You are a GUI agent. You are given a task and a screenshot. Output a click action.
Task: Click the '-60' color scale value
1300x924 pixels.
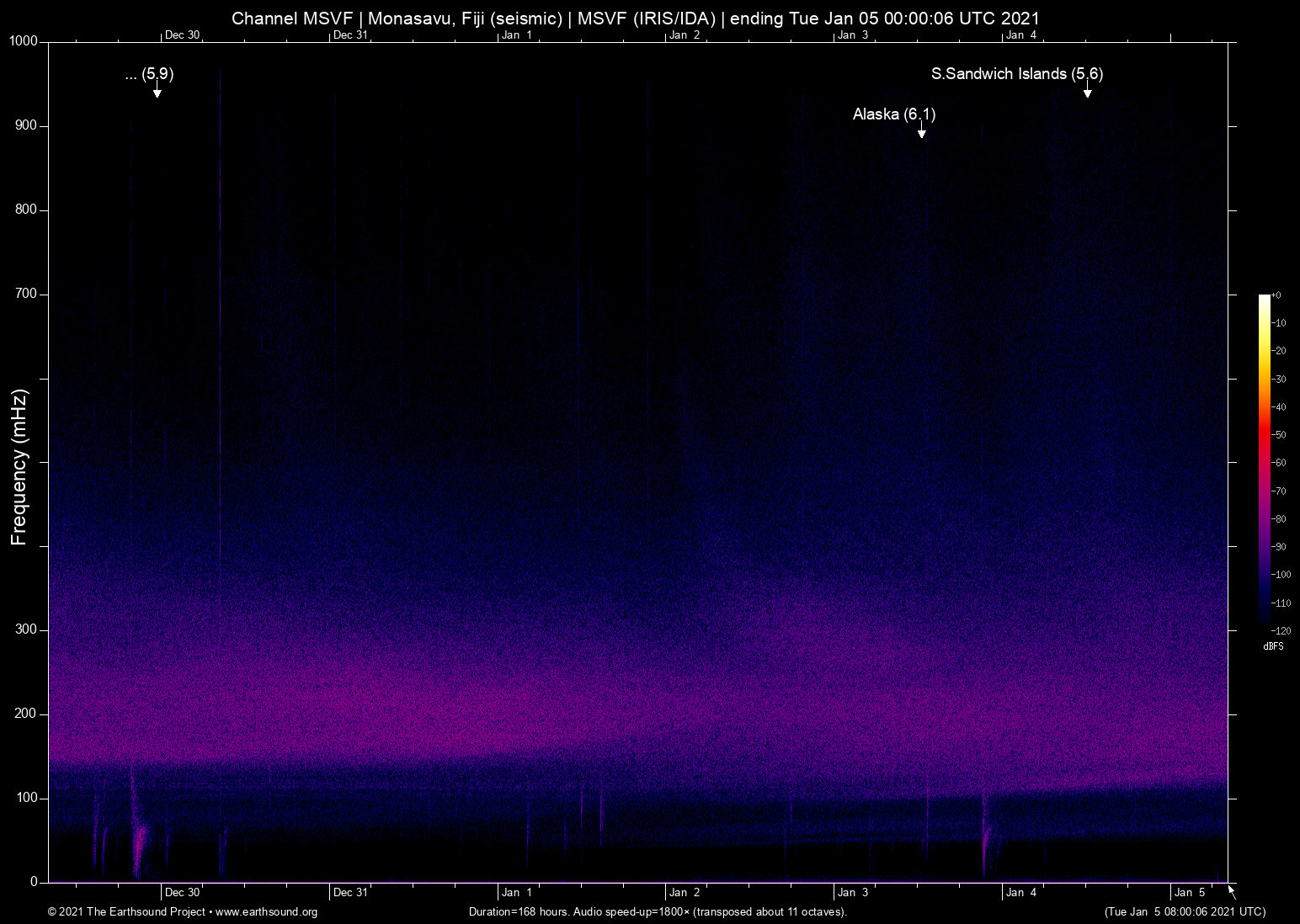(1278, 463)
